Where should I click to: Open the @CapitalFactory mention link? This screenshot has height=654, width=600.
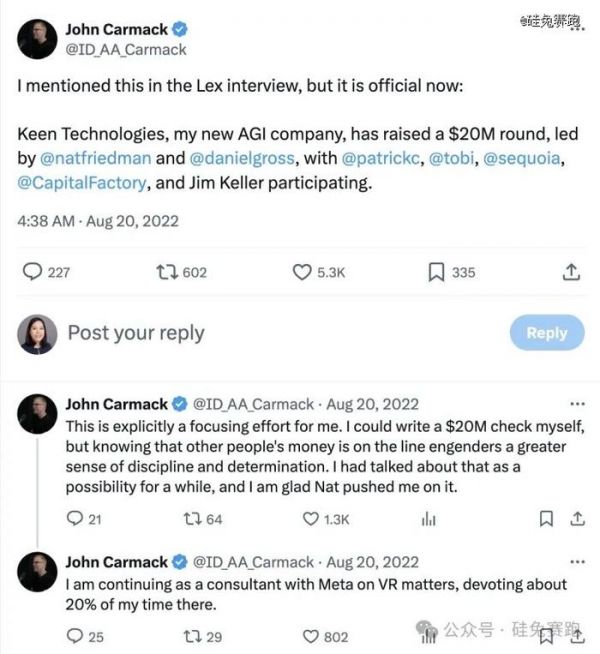[x=79, y=182]
